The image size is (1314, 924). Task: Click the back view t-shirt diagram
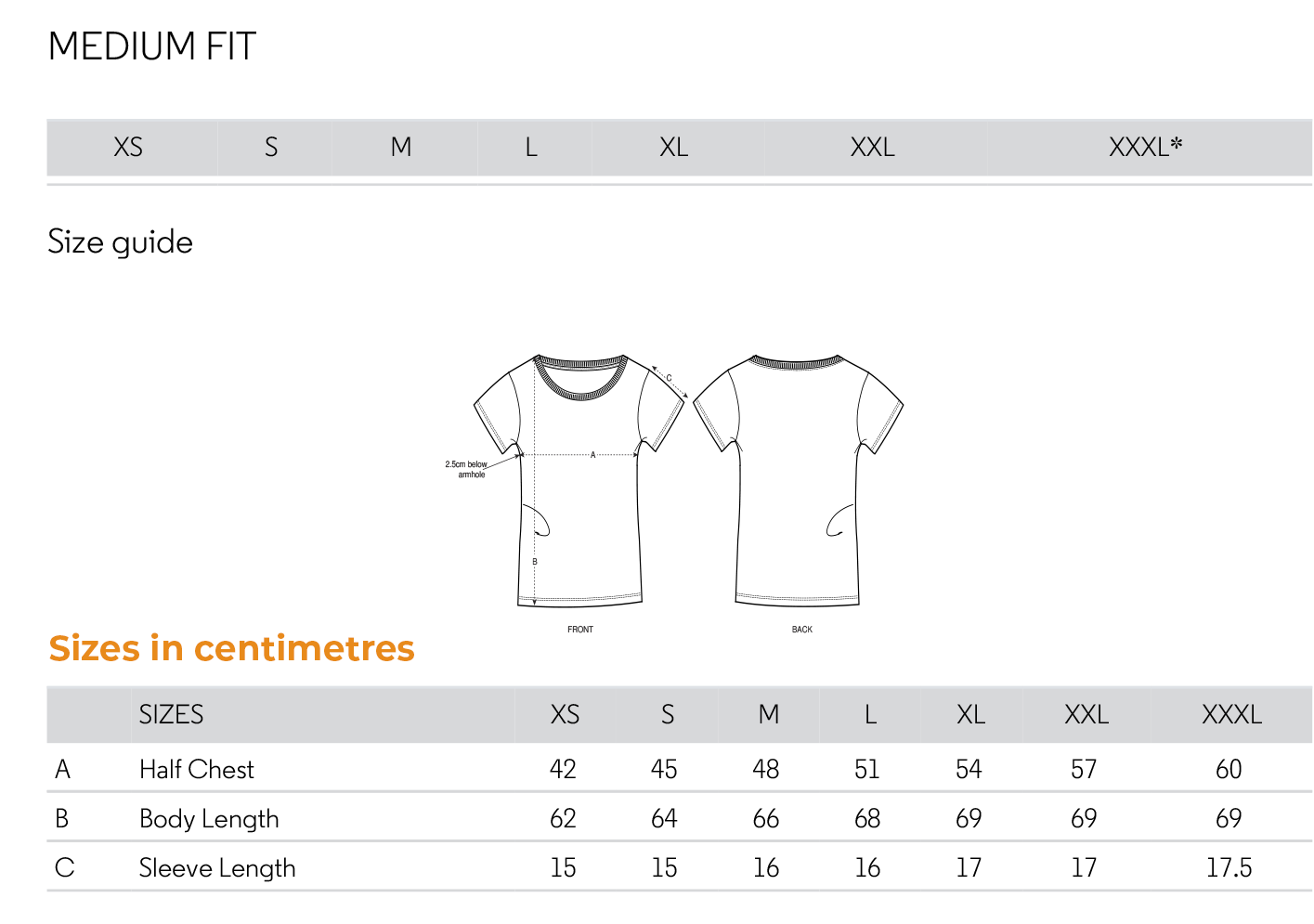799,481
